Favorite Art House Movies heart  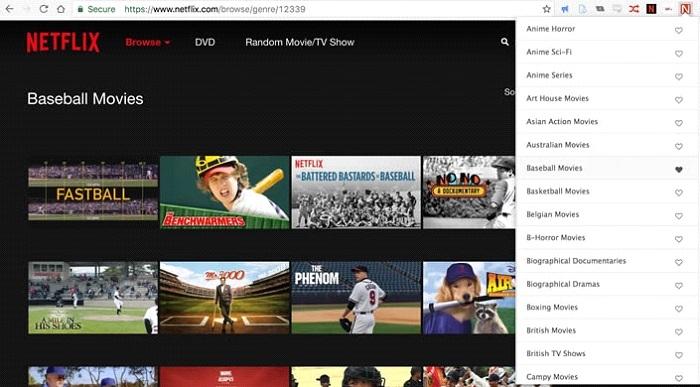click(x=679, y=100)
